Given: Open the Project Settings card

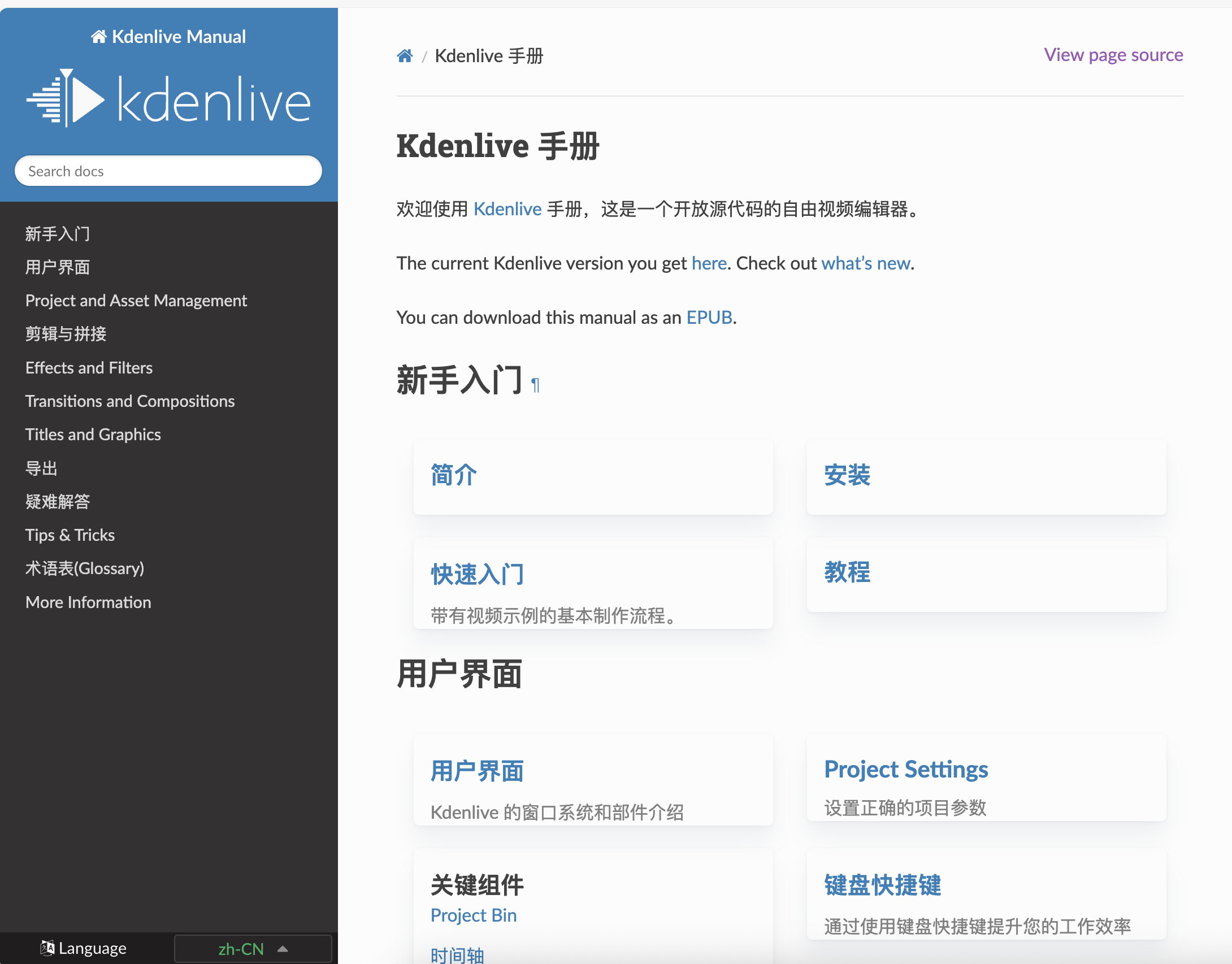Looking at the screenshot, I should pos(906,770).
